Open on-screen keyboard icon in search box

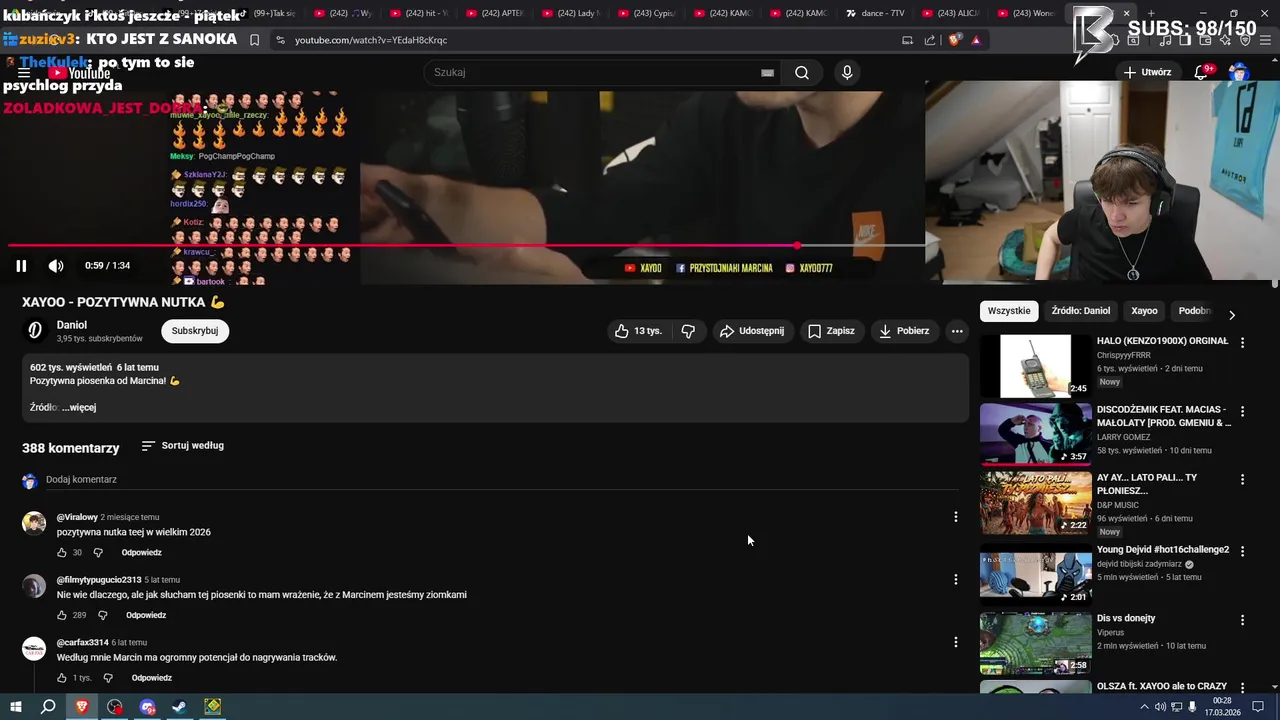767,72
